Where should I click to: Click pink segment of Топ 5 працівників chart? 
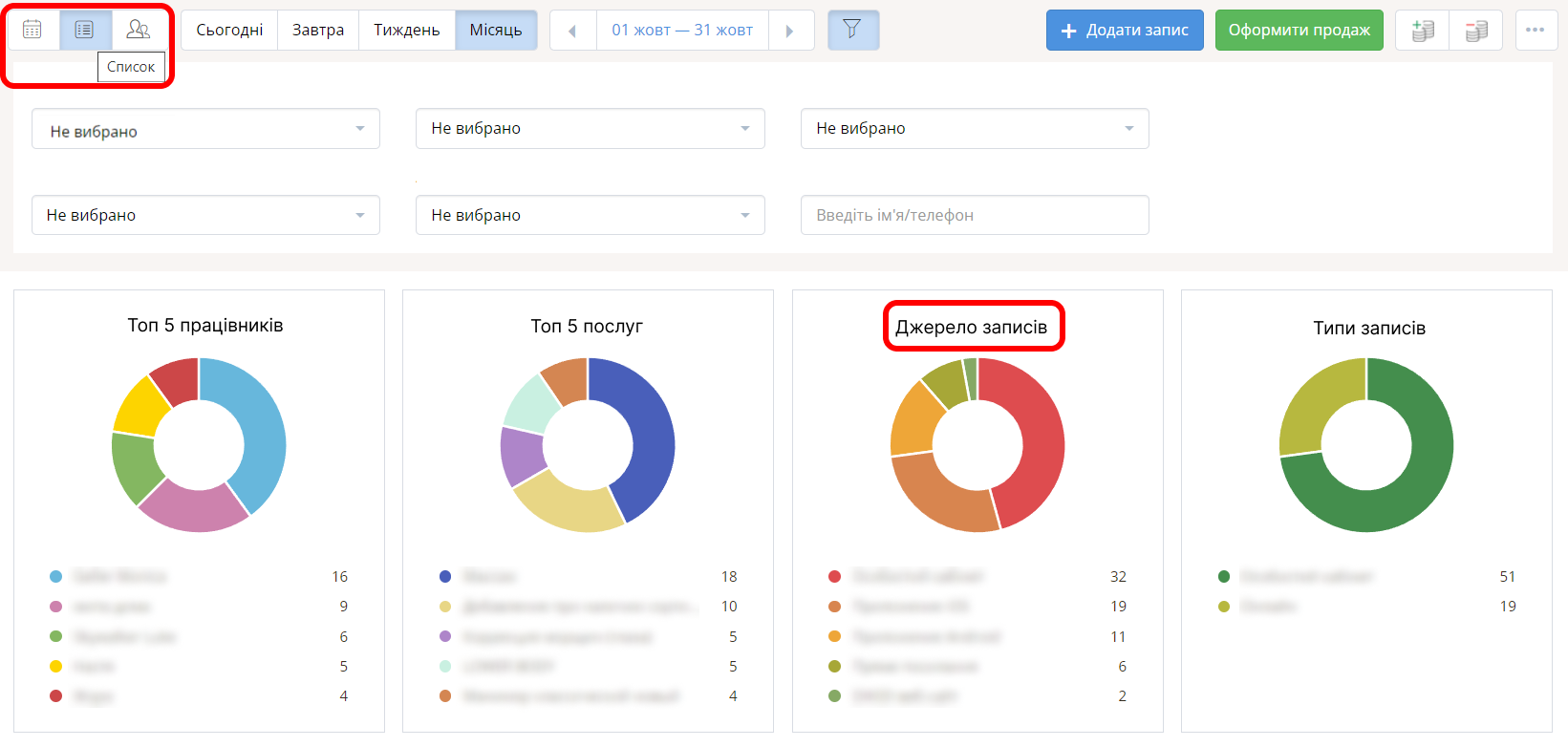pyautogui.click(x=196, y=506)
